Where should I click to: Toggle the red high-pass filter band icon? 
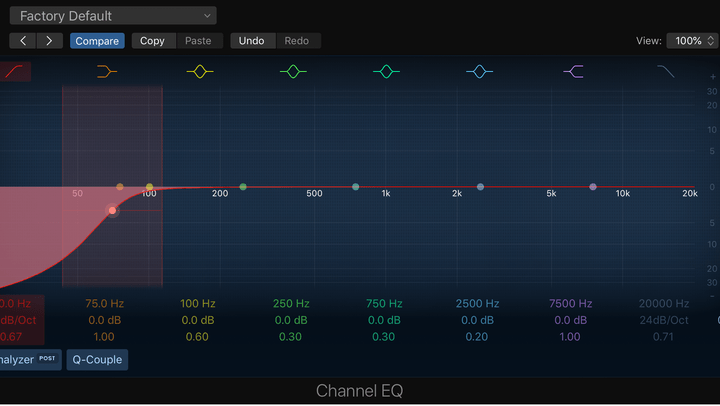click(x=14, y=72)
